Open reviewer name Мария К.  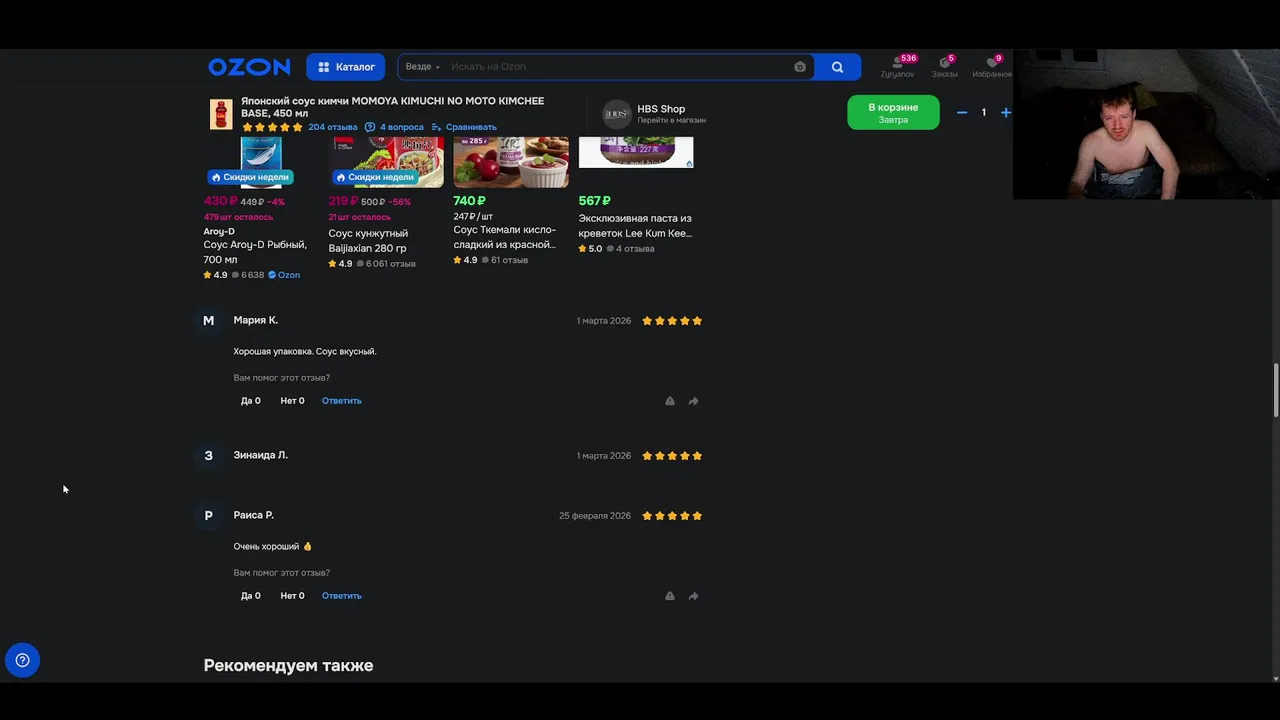pyautogui.click(x=256, y=320)
